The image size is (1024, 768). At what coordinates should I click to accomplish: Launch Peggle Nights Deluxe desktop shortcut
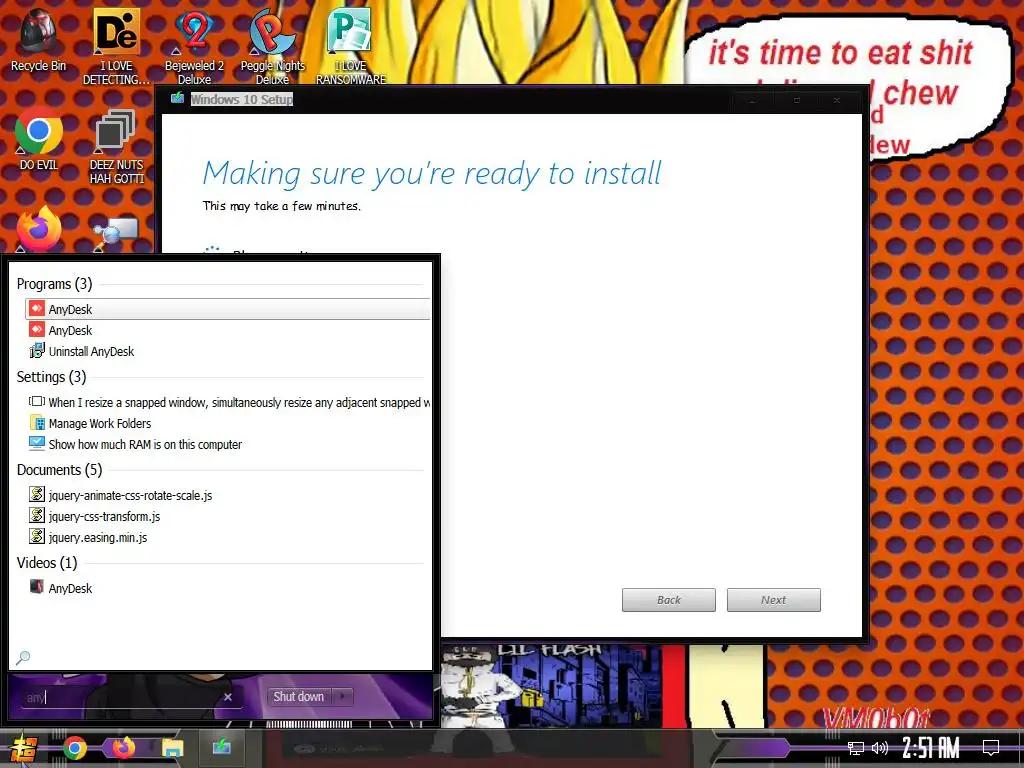click(272, 46)
